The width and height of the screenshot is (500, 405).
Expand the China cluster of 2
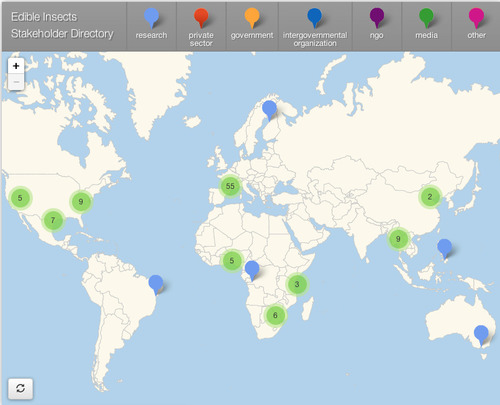coord(430,197)
